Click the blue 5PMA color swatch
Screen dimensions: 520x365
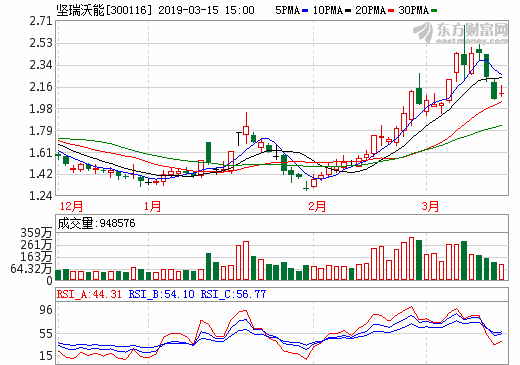[305, 11]
